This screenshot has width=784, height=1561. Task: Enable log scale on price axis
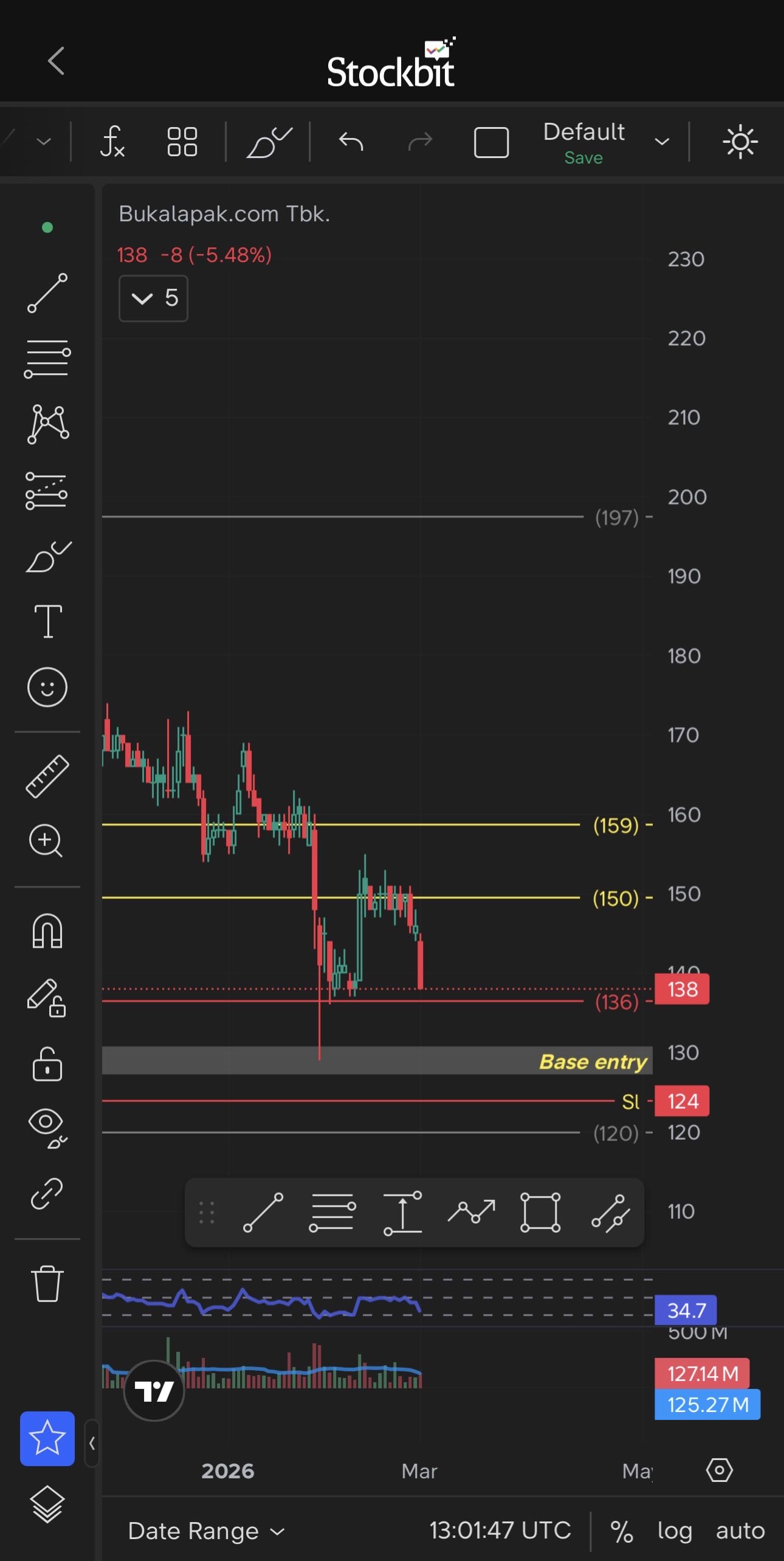675,1531
